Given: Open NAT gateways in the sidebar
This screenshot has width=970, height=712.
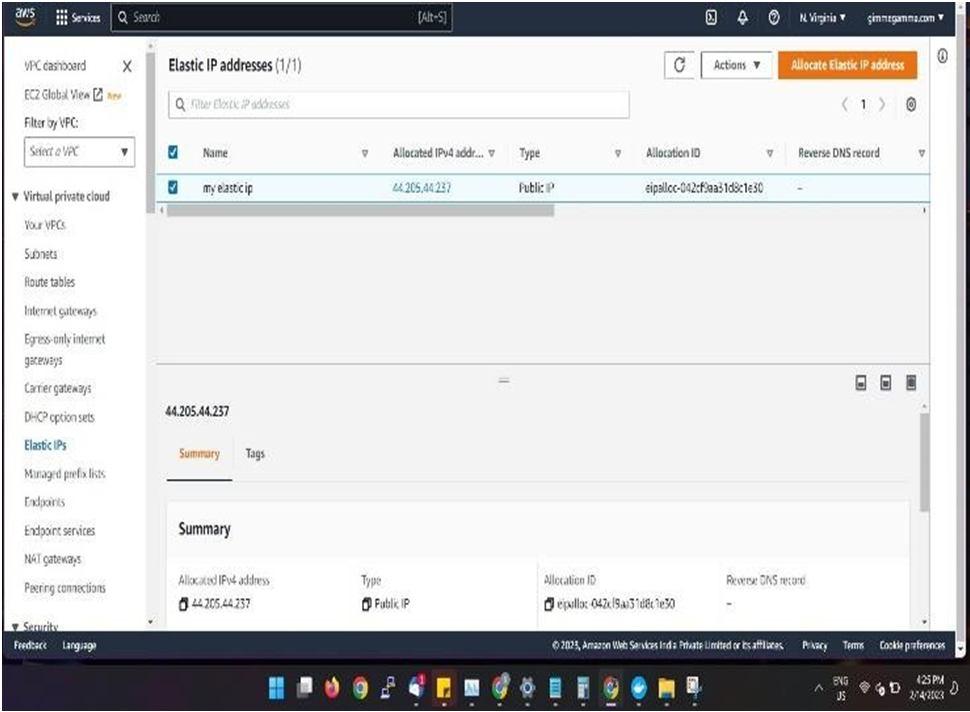Looking at the screenshot, I should click(53, 559).
